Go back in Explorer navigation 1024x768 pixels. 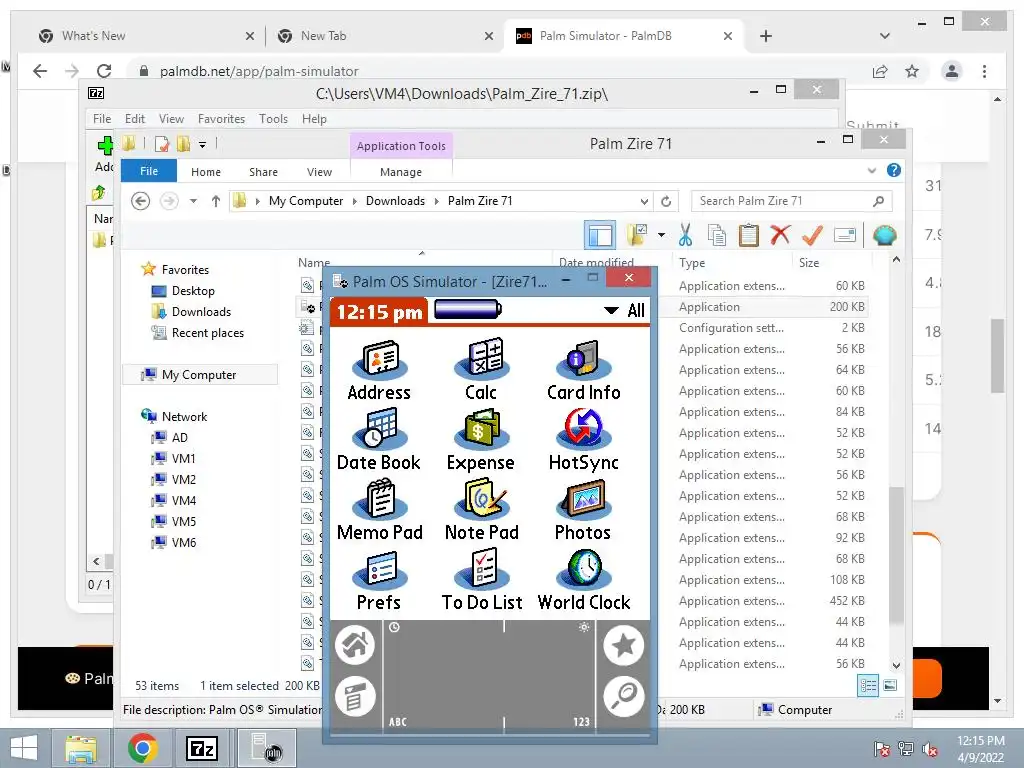(140, 201)
